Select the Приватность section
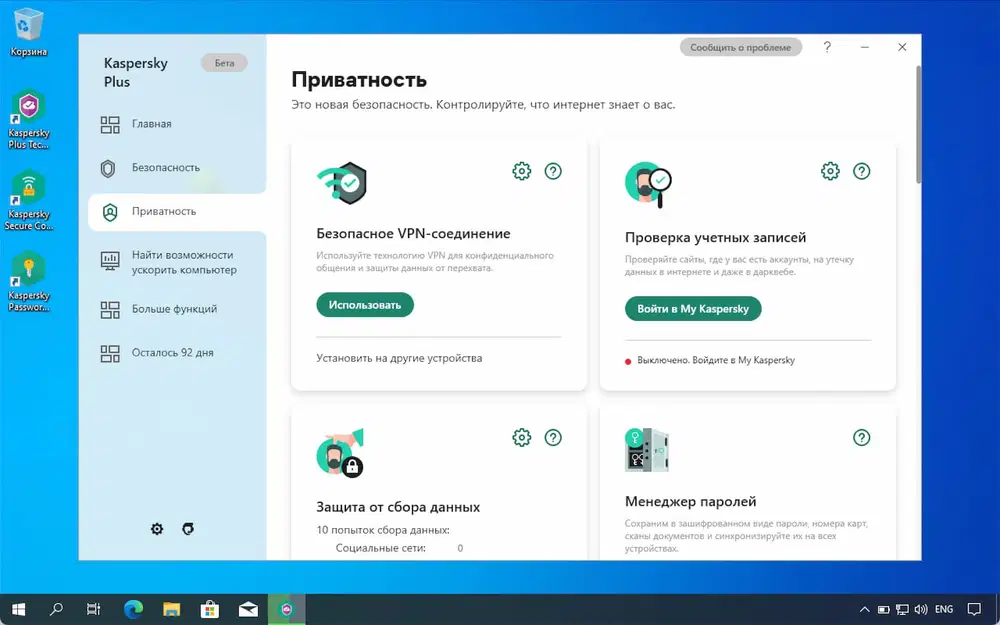This screenshot has width=1000, height=625. point(177,212)
